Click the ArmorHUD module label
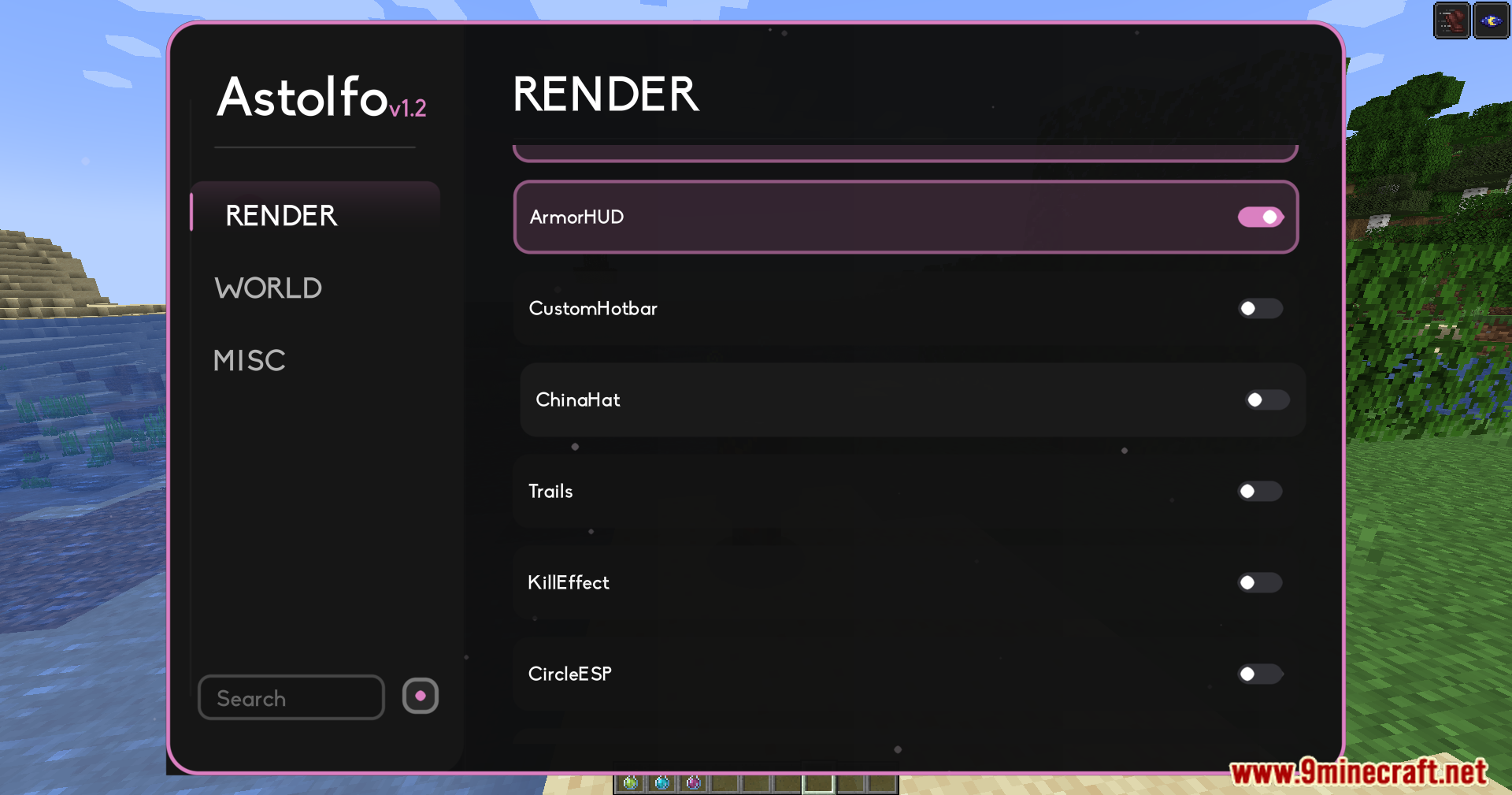Screen dimensions: 1512x795 576,217
